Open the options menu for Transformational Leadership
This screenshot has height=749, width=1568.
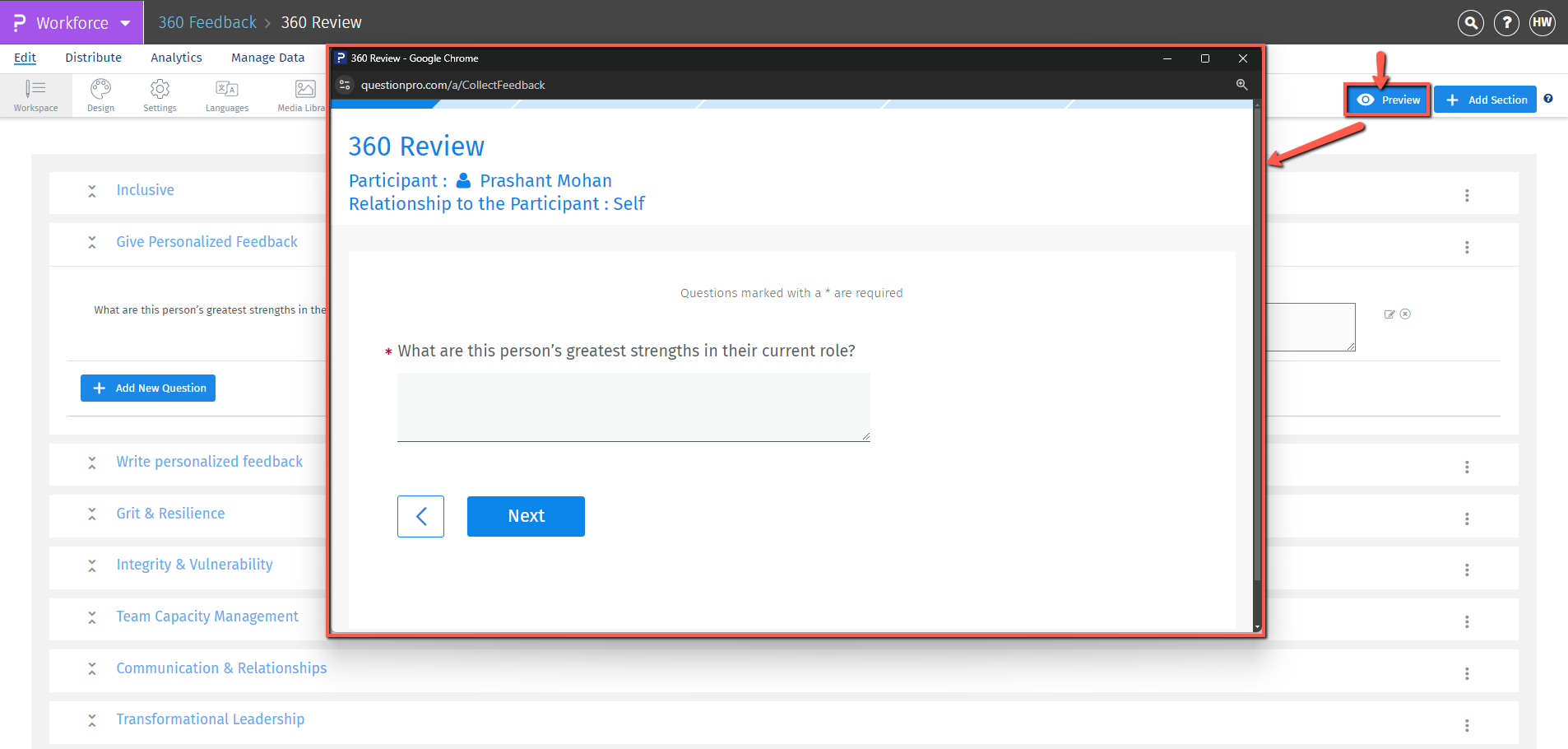pos(1468,725)
